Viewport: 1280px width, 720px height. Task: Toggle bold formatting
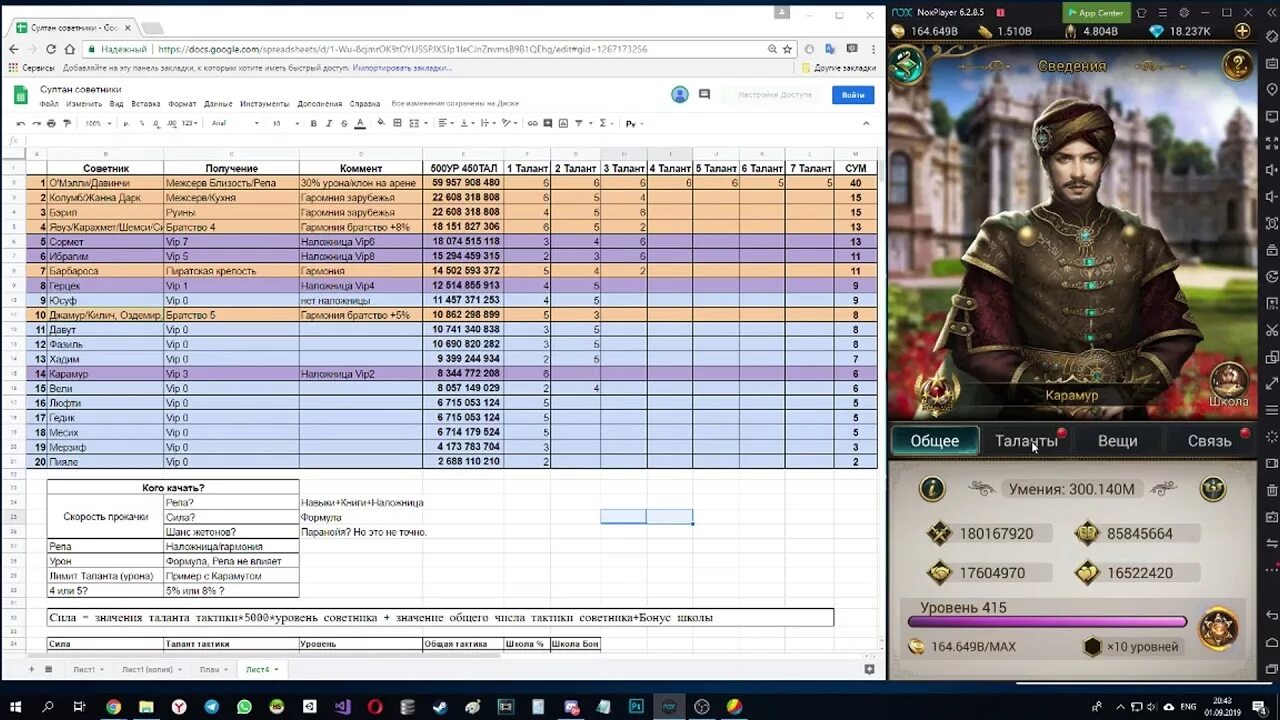click(x=314, y=123)
